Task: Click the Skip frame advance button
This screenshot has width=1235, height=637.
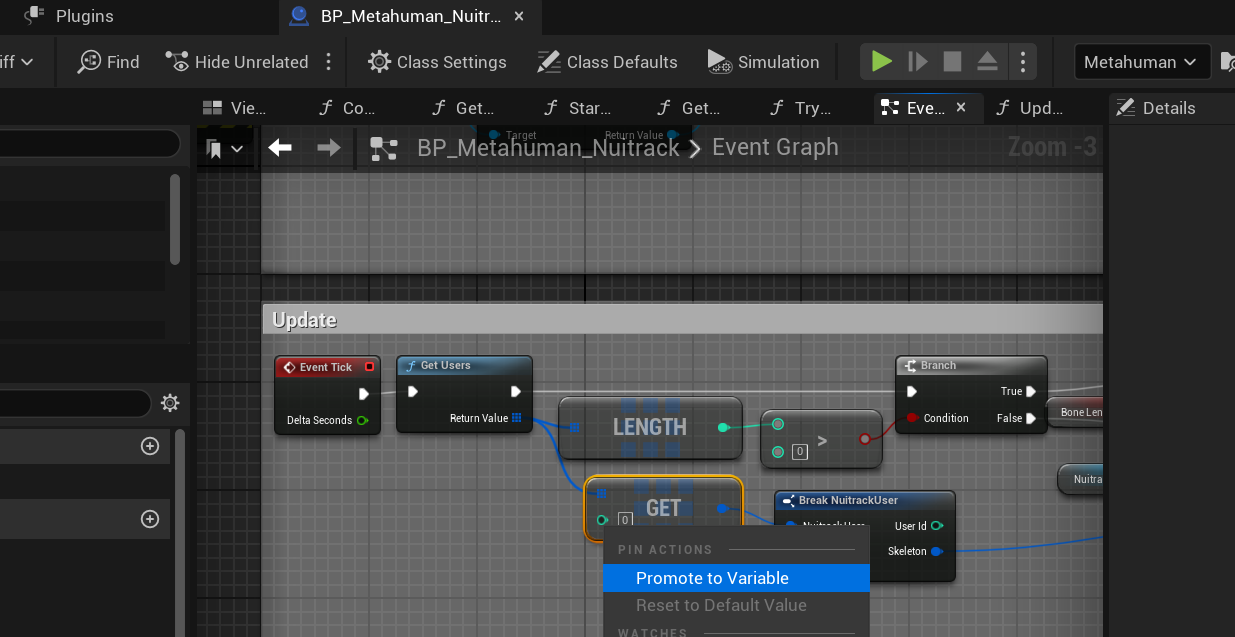Action: (x=917, y=62)
